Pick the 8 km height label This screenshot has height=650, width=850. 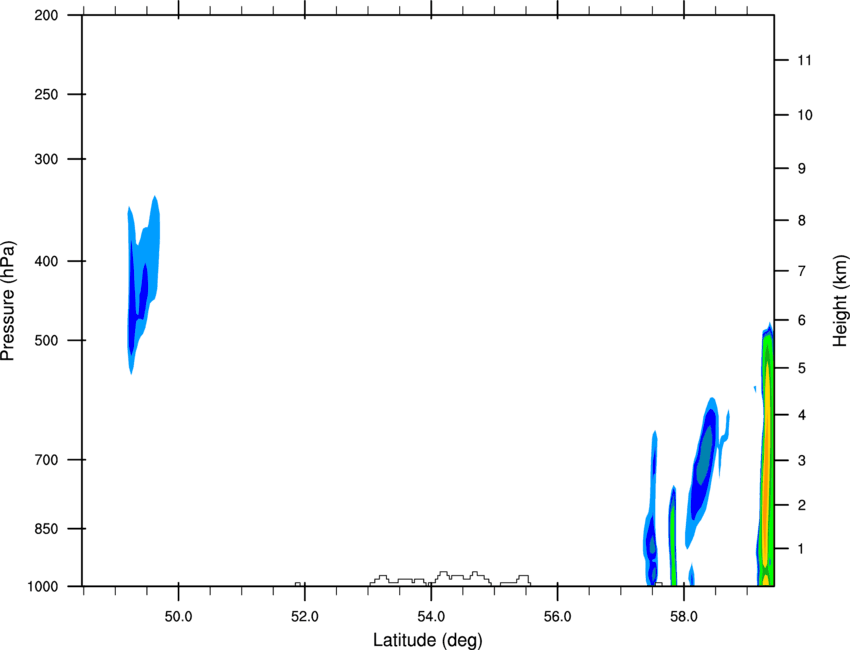pyautogui.click(x=802, y=221)
